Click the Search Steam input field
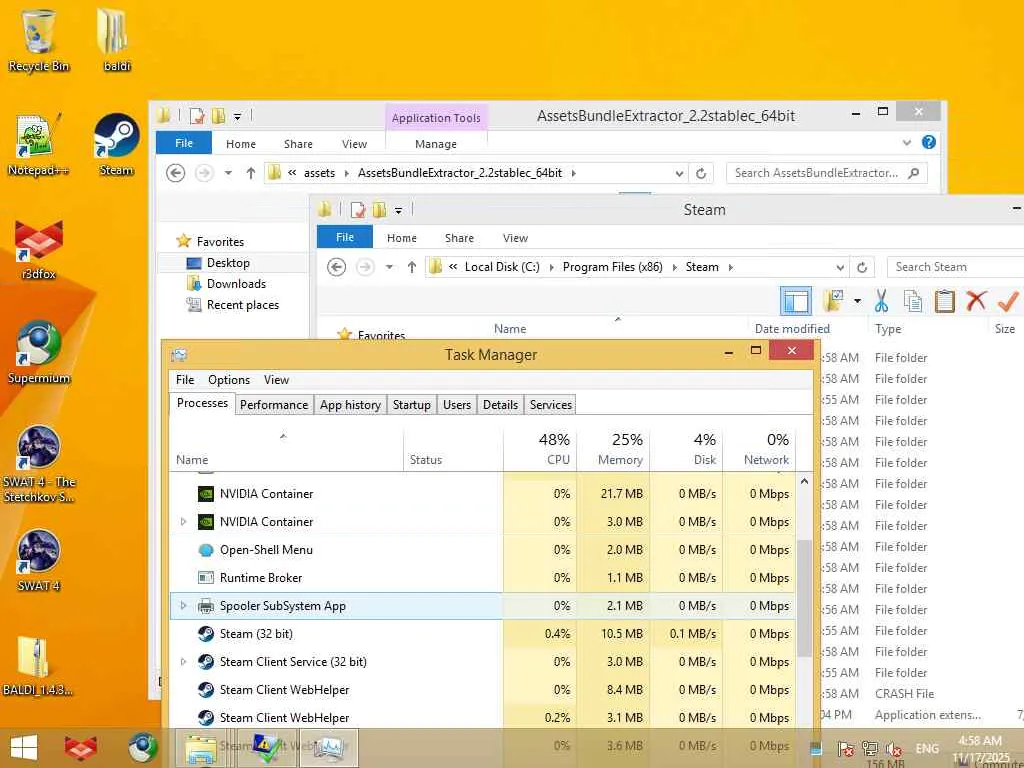Viewport: 1024px width, 768px height. (955, 267)
